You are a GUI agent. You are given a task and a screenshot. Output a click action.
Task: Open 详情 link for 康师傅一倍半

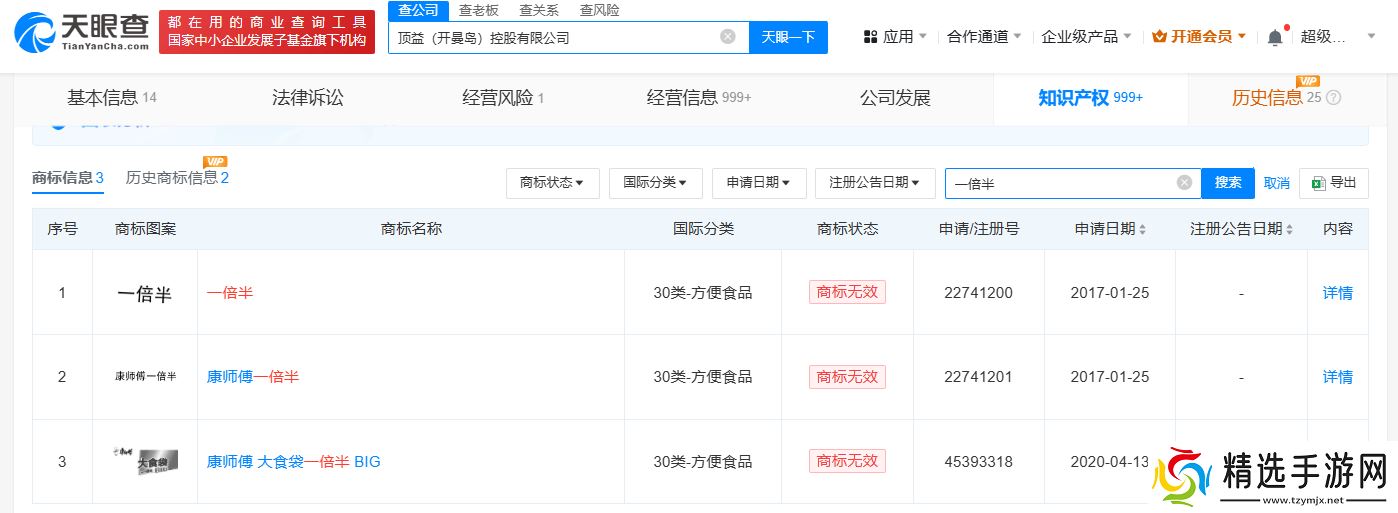pos(1337,377)
